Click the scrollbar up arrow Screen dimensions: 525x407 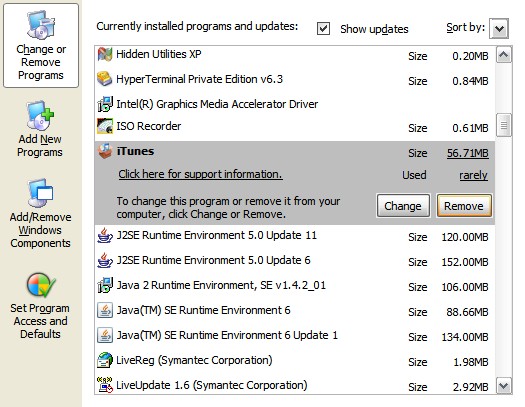504,55
